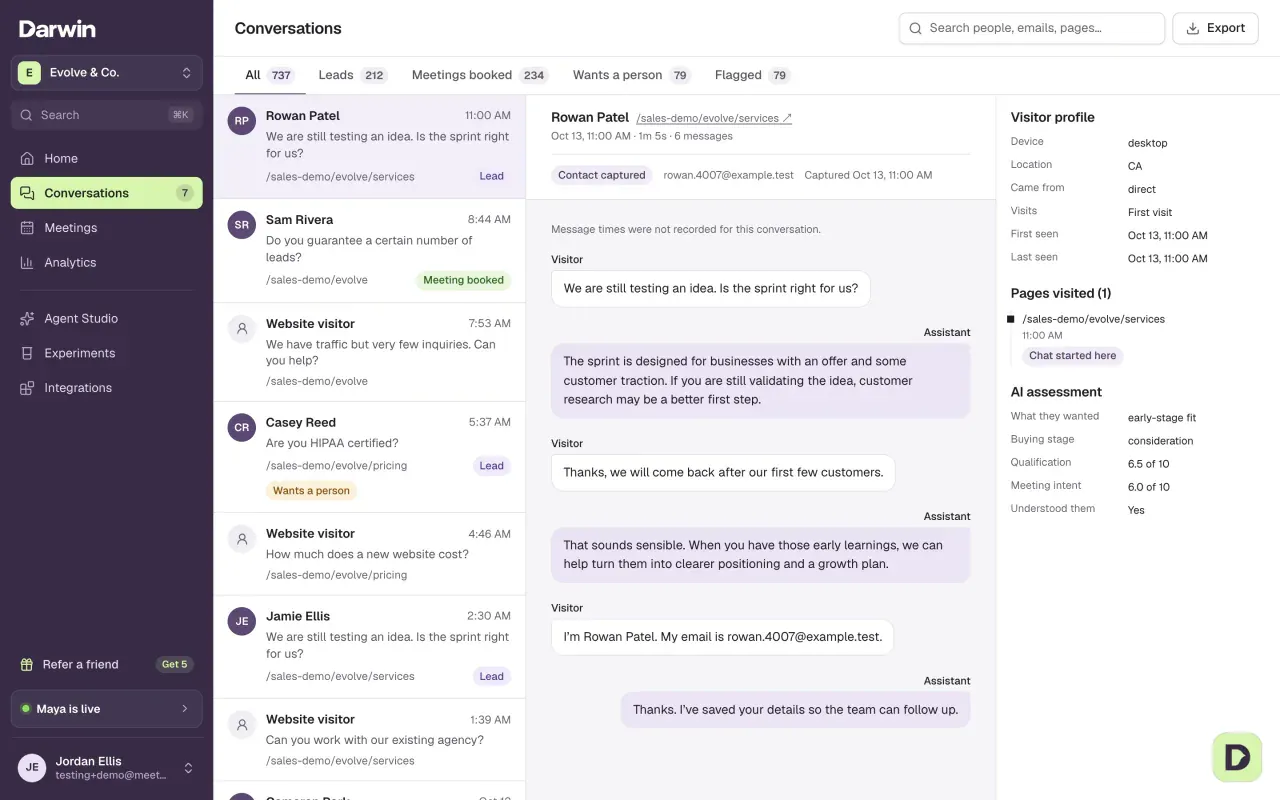The width and height of the screenshot is (1280, 800).
Task: Click the Darwin logo in the sidebar
Action: (57, 29)
